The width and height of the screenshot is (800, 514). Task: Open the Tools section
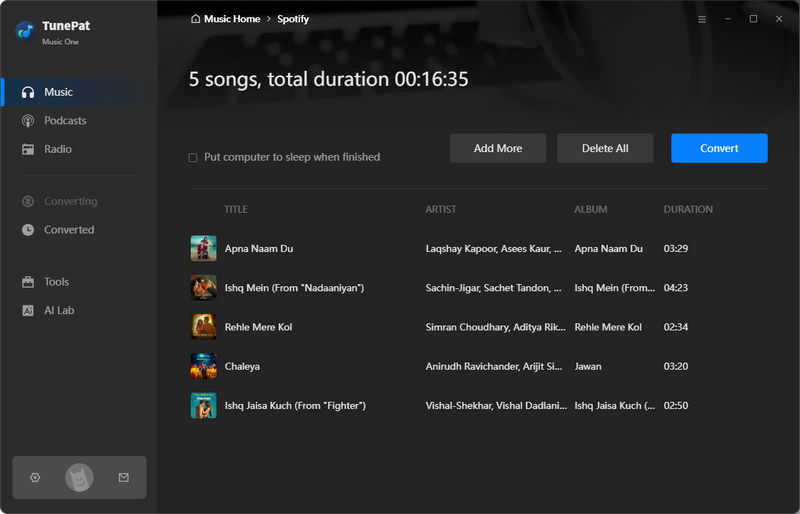[56, 282]
